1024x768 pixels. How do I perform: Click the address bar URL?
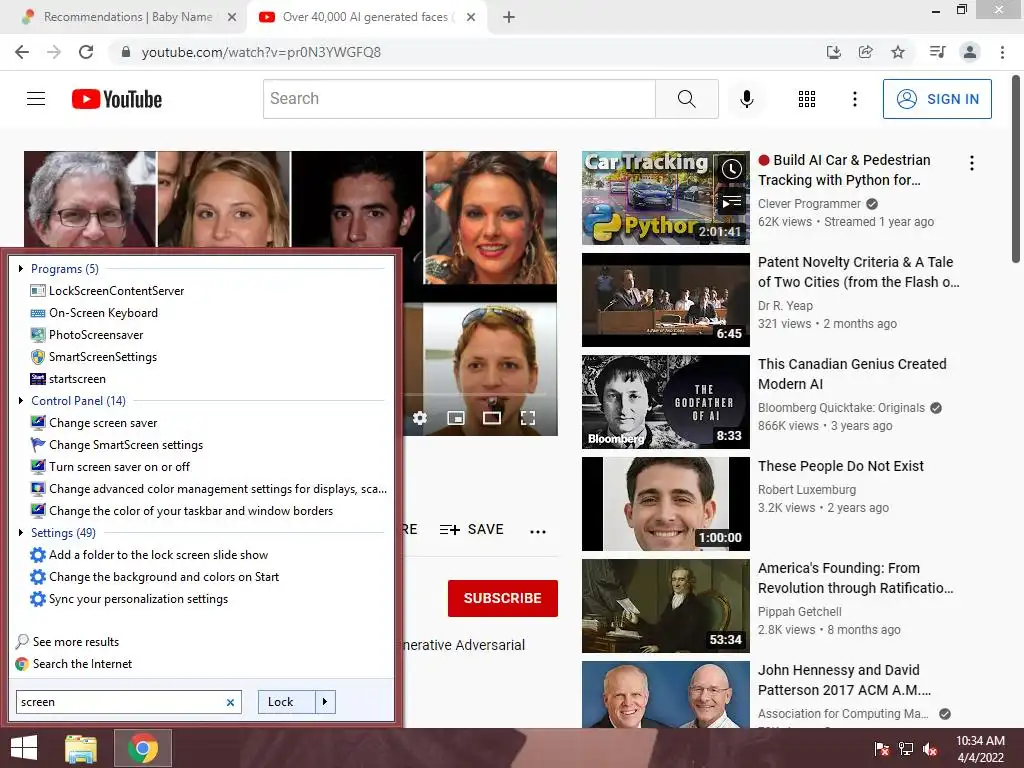(x=261, y=52)
